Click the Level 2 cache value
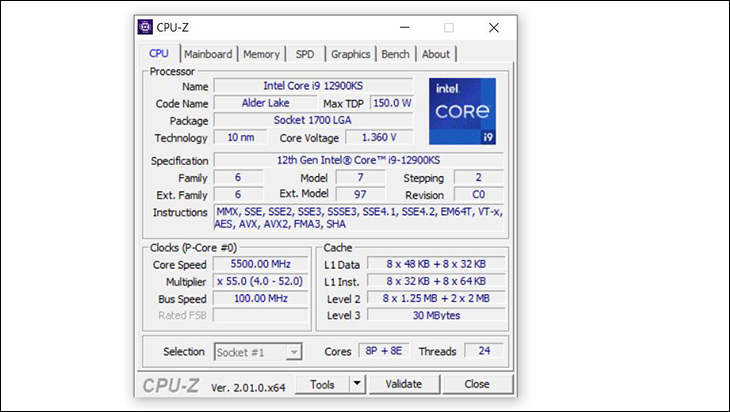This screenshot has height=412, width=730. coord(436,298)
